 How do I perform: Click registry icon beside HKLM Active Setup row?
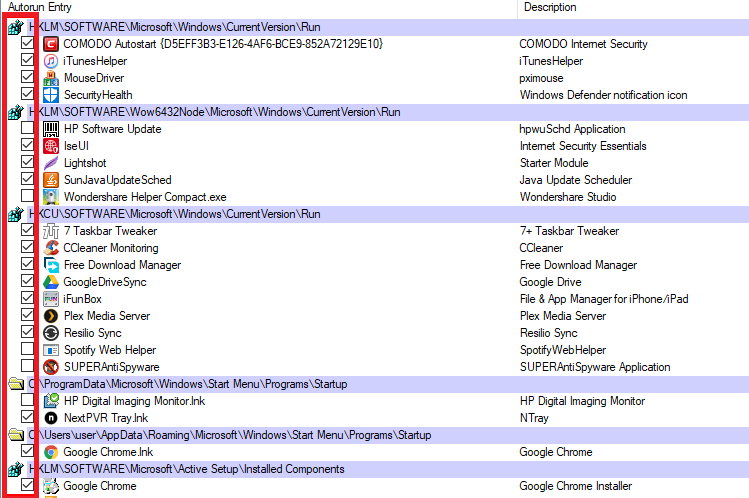(x=15, y=469)
